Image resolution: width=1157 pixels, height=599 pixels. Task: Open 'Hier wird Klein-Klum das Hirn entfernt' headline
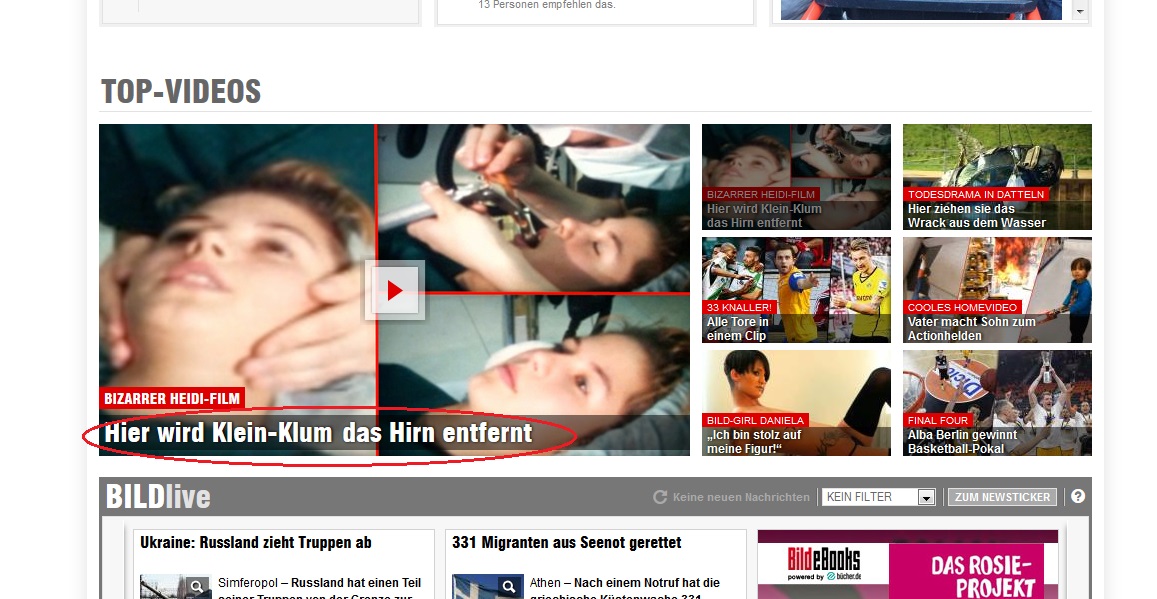tap(319, 434)
